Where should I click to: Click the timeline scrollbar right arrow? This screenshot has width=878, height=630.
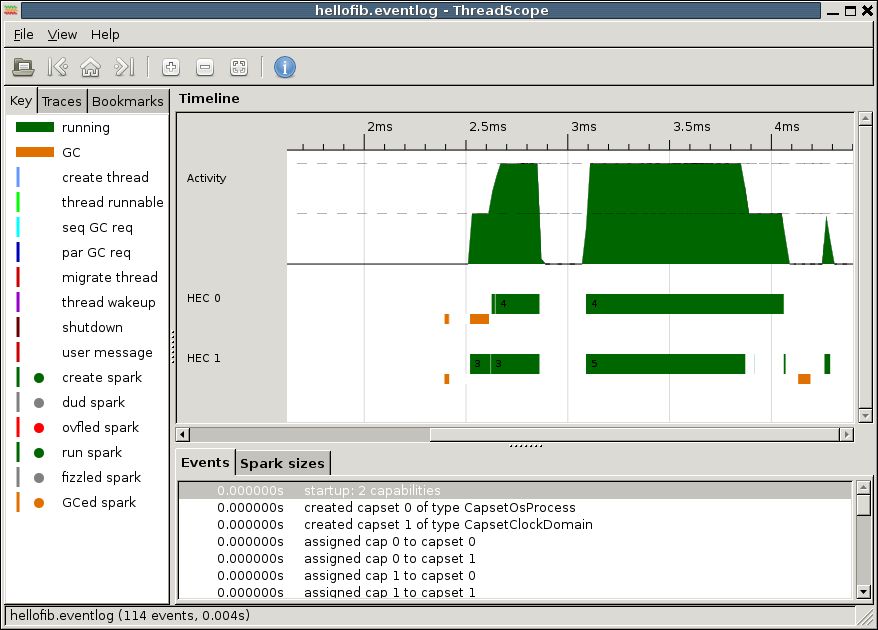coord(846,434)
